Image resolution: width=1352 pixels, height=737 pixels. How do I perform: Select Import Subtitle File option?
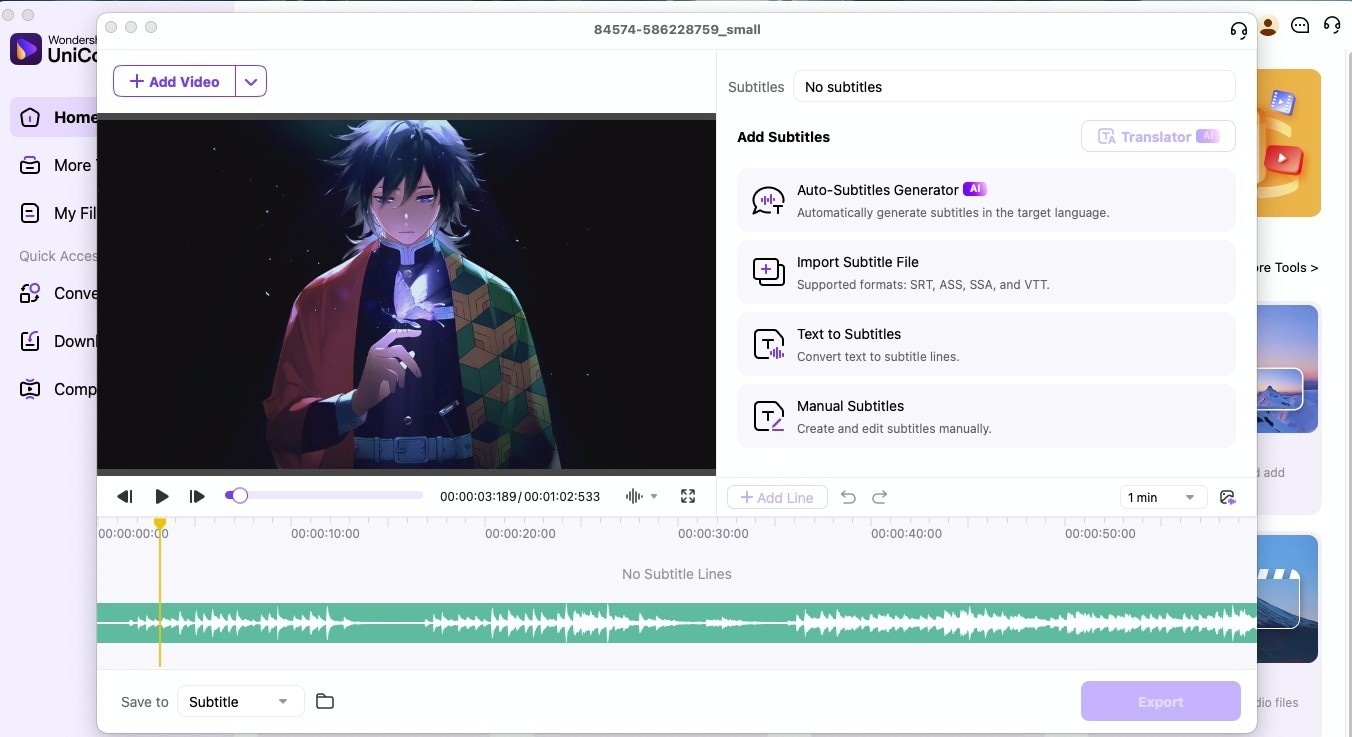tap(986, 272)
